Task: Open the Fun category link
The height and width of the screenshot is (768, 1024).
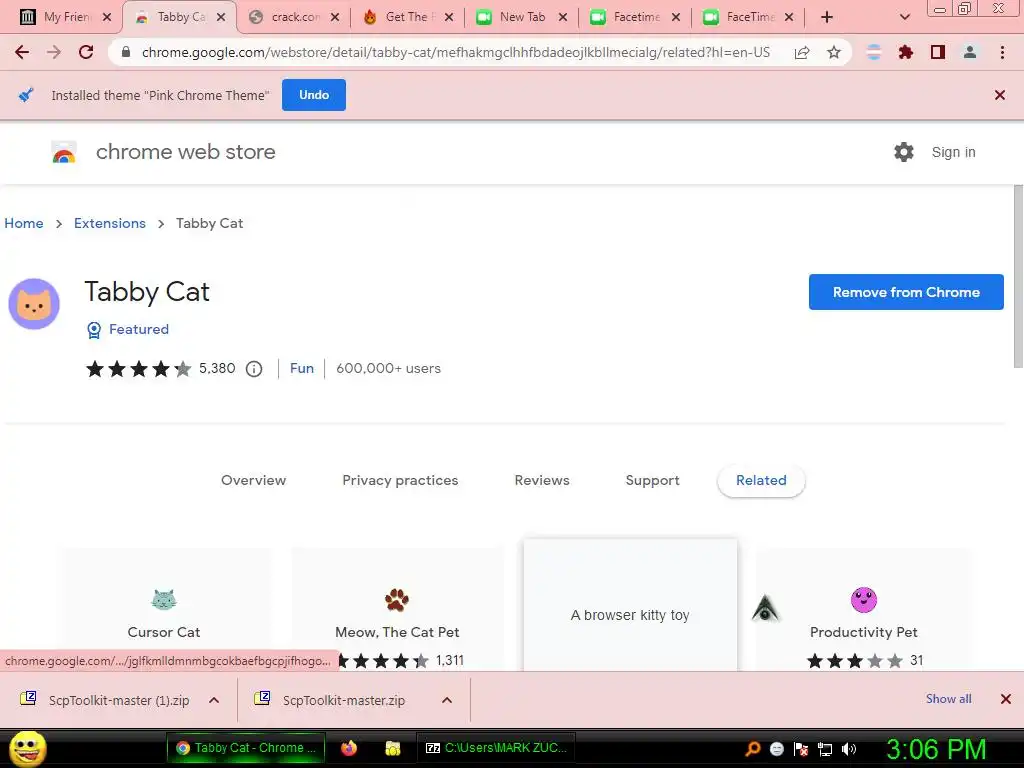Action: pyautogui.click(x=302, y=369)
